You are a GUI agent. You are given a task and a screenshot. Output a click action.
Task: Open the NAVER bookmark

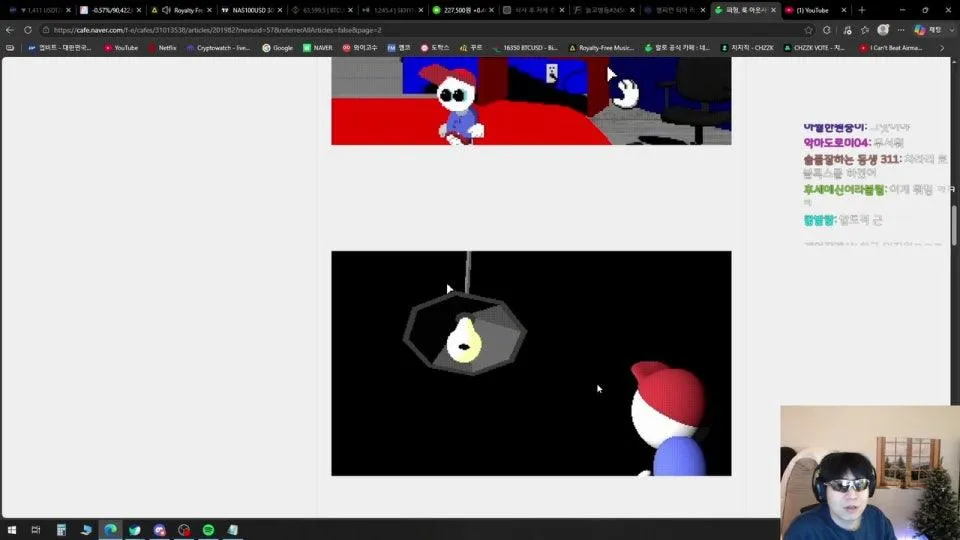[317, 48]
